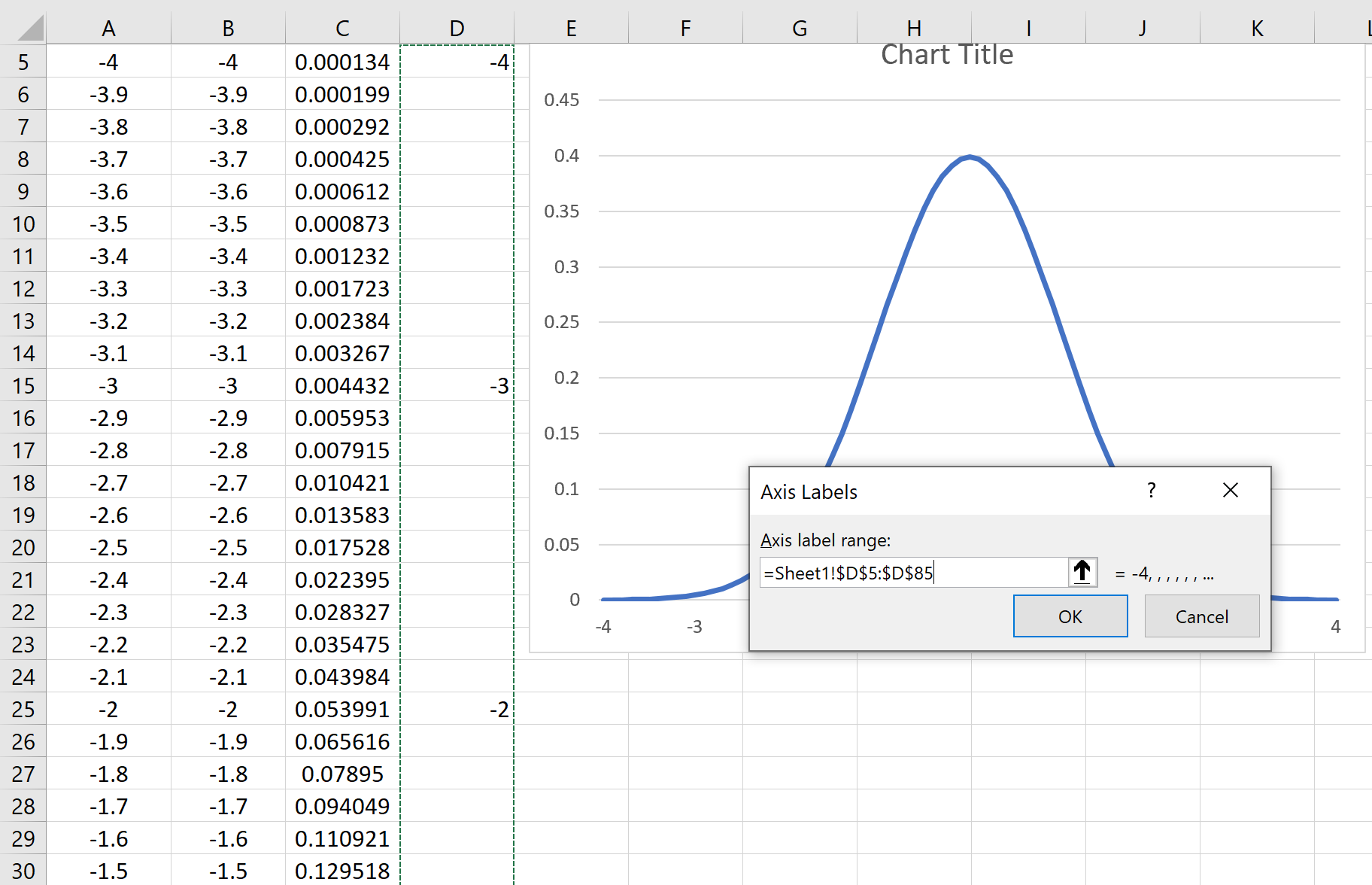Click the Help question mark in Axis Labels dialog

tap(1151, 490)
